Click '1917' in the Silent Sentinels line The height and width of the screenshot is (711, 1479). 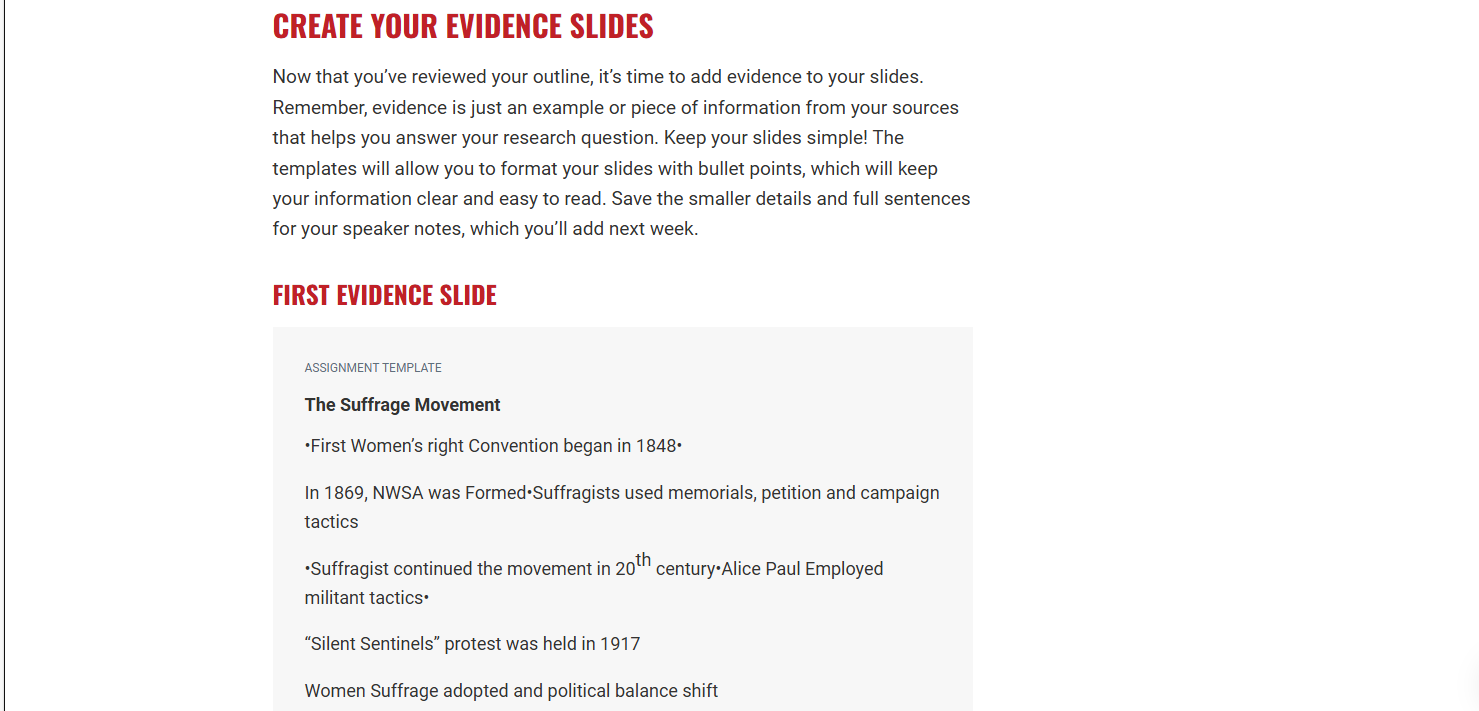coord(620,644)
